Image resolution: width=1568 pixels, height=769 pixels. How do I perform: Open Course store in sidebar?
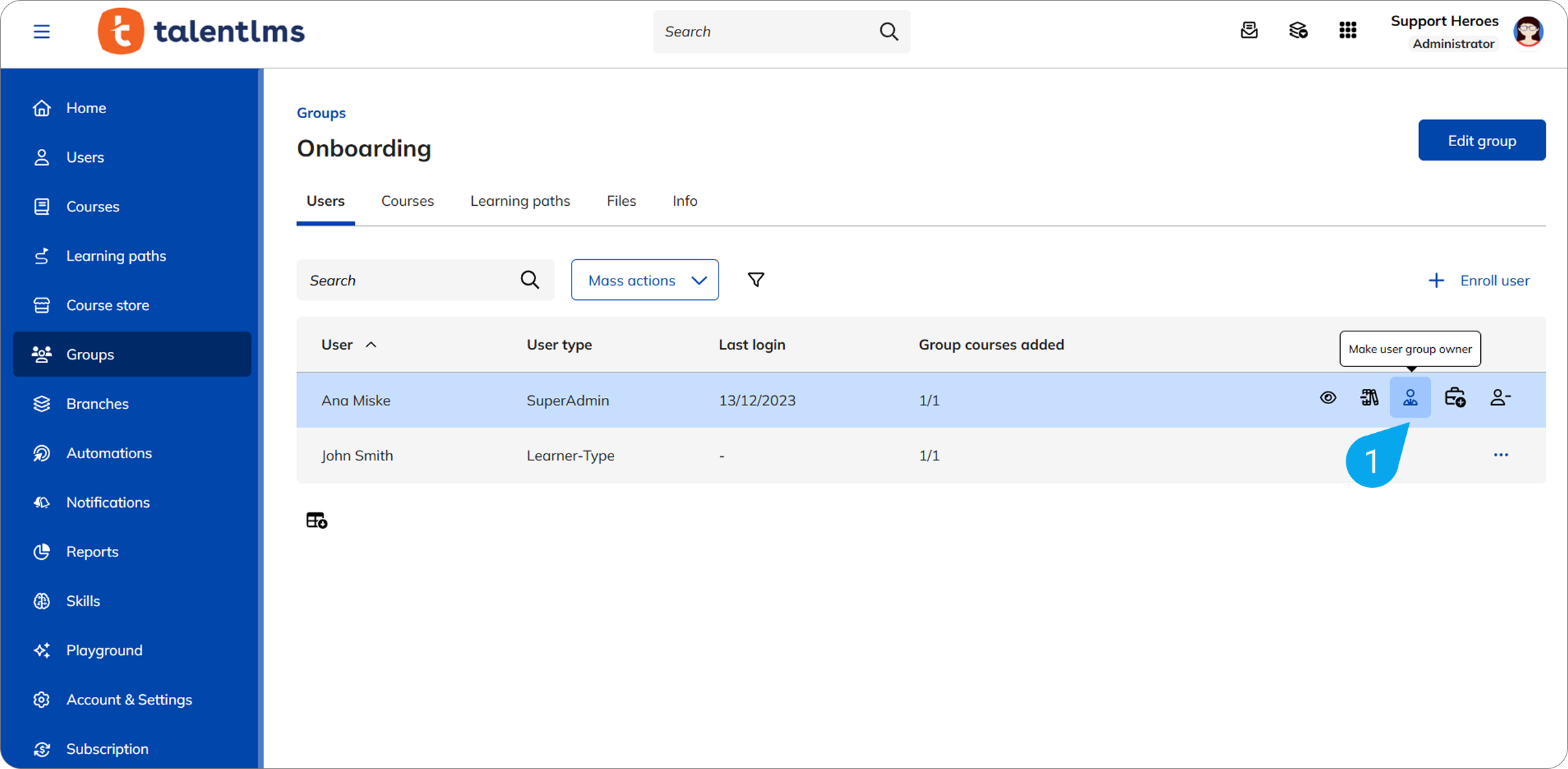132,305
